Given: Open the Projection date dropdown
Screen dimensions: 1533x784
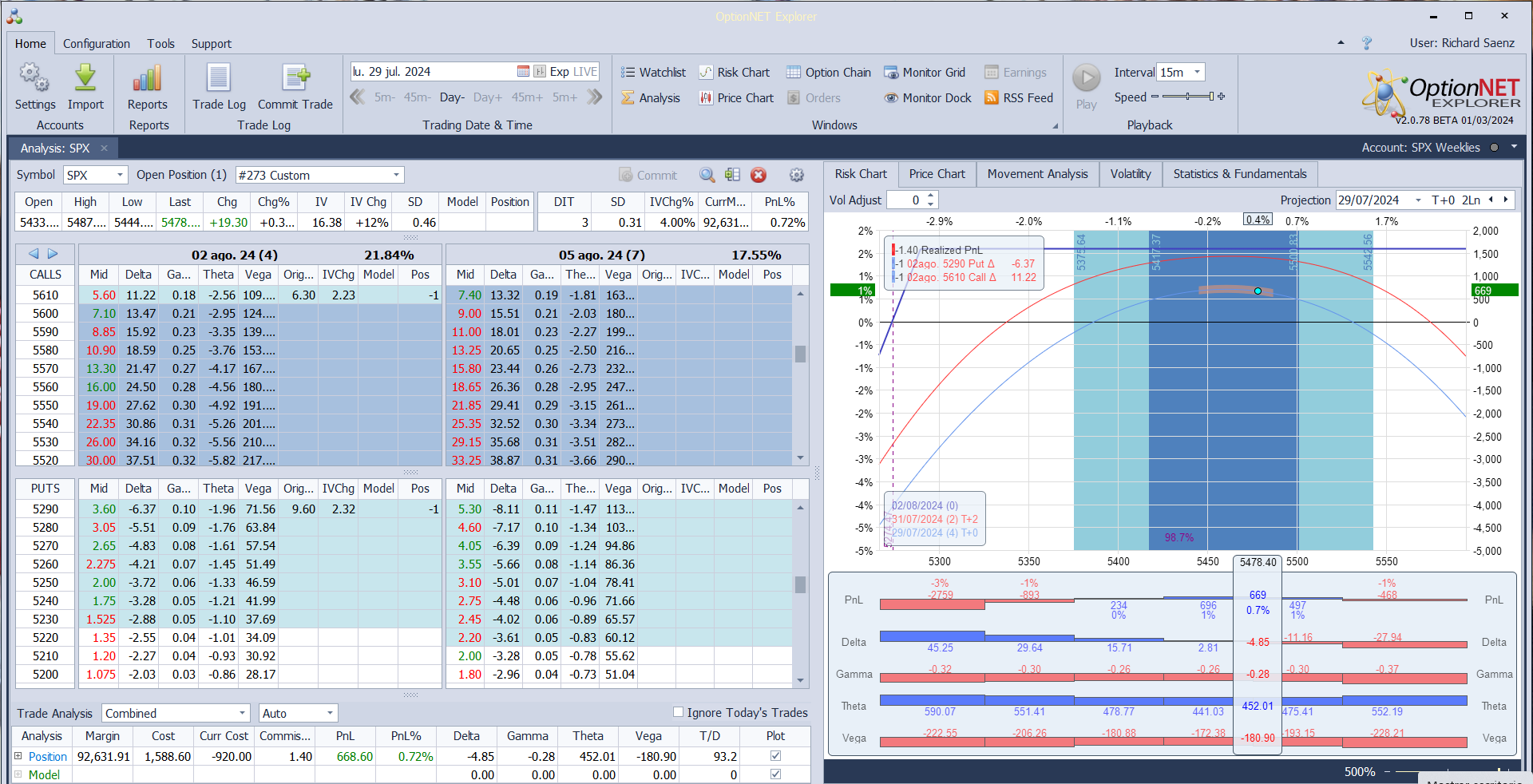Looking at the screenshot, I should pos(1418,200).
